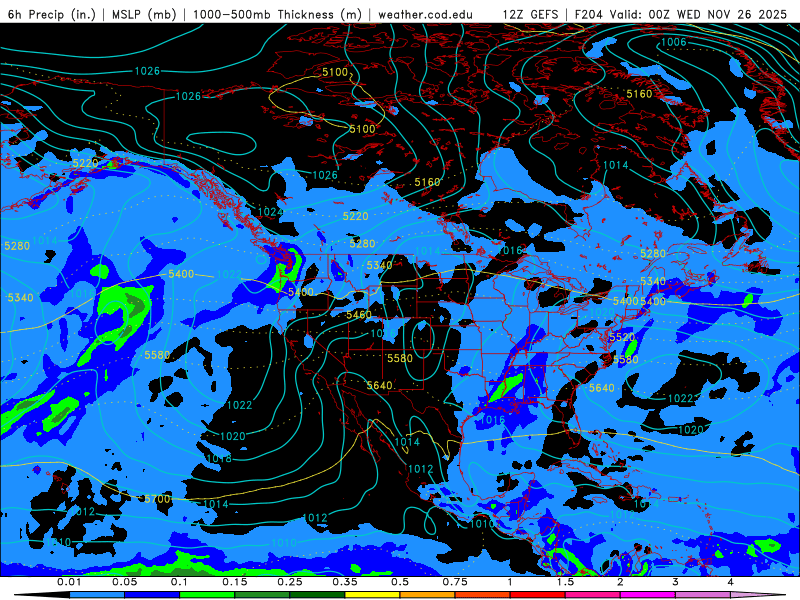Click the 'MSLP (mb)' header label

tap(144, 14)
